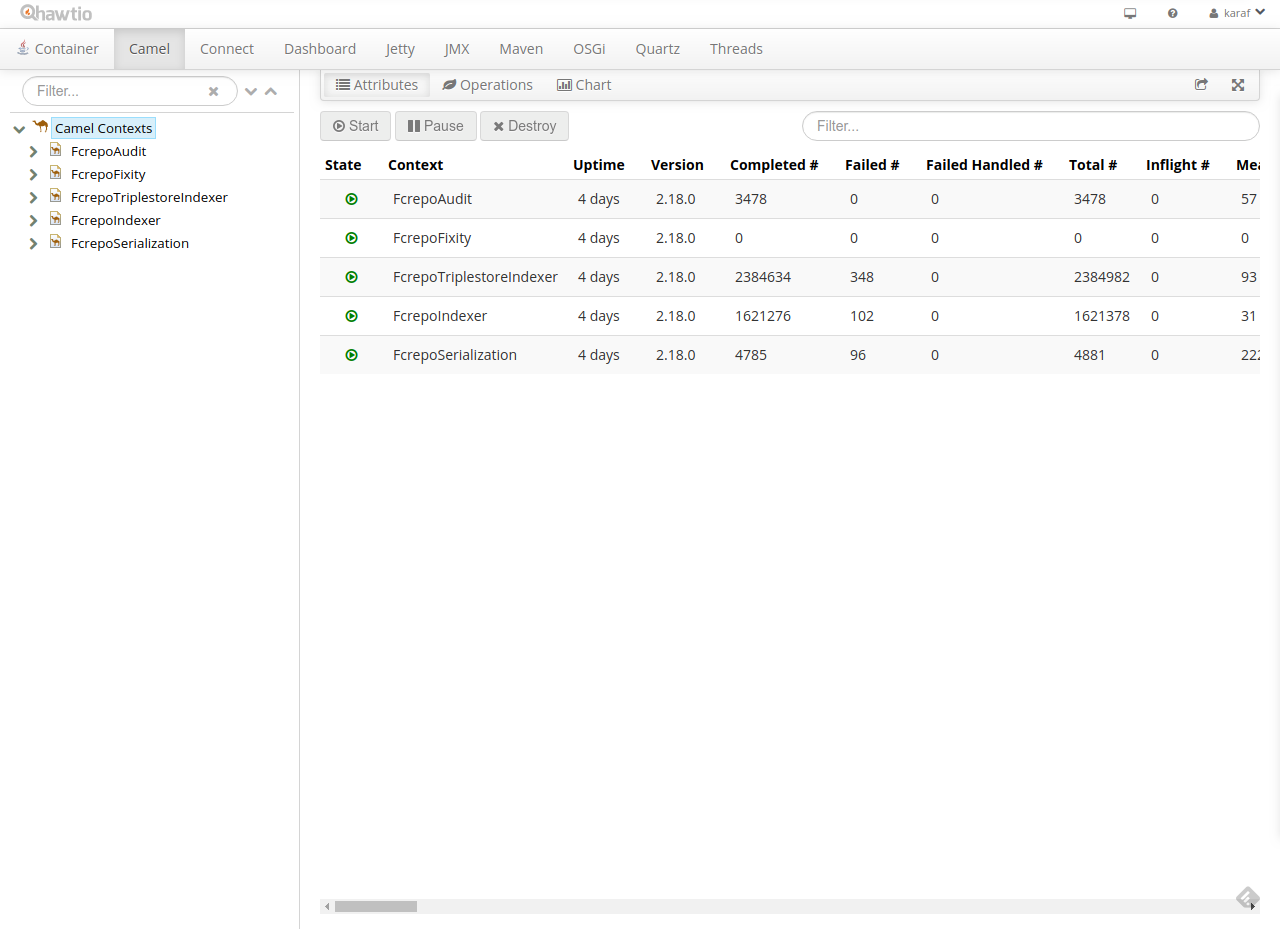Click the FcrepoTriplestoreIndexer context icon in tree
The height and width of the screenshot is (929, 1280).
pyautogui.click(x=56, y=196)
